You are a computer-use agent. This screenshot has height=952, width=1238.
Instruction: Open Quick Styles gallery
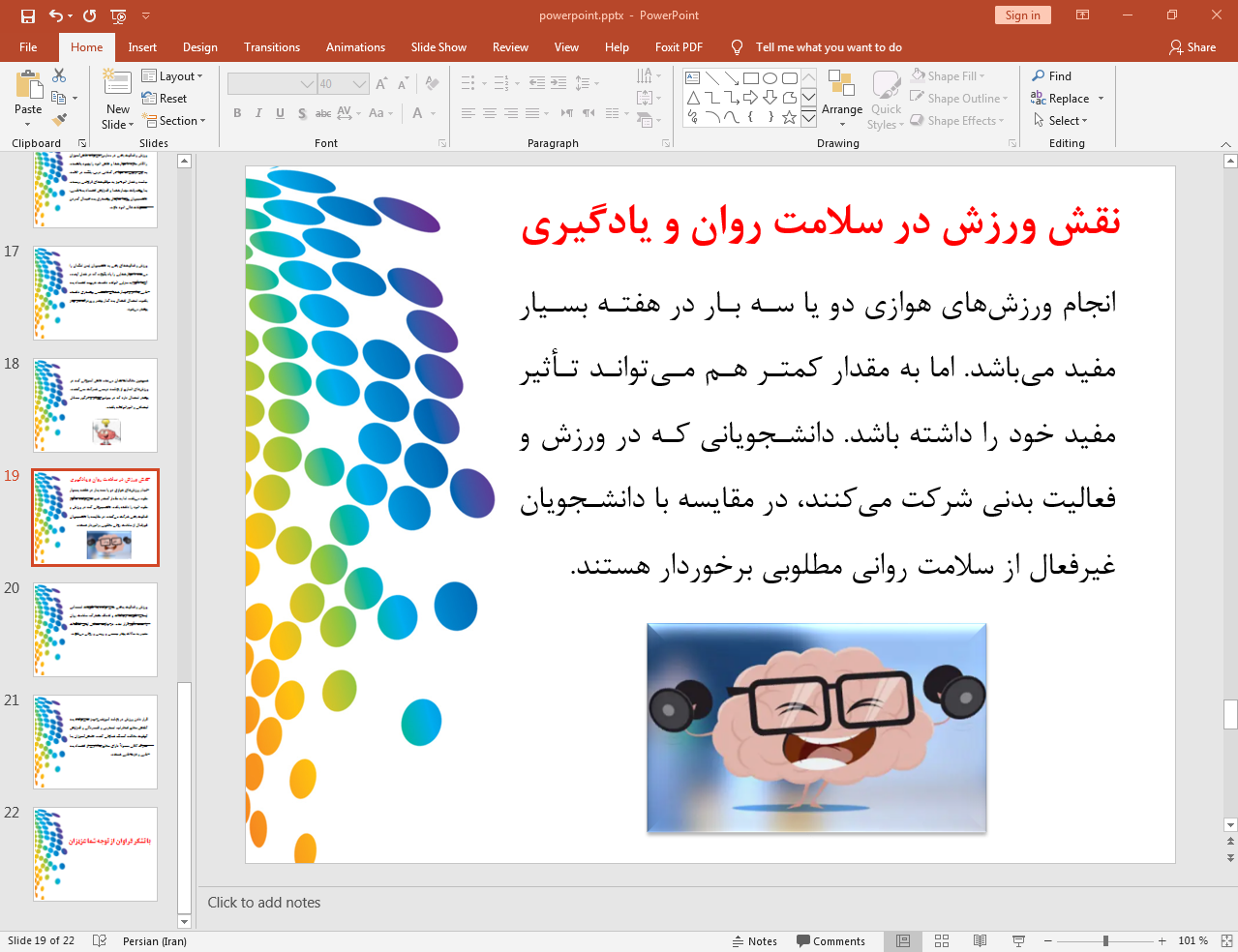[x=886, y=99]
